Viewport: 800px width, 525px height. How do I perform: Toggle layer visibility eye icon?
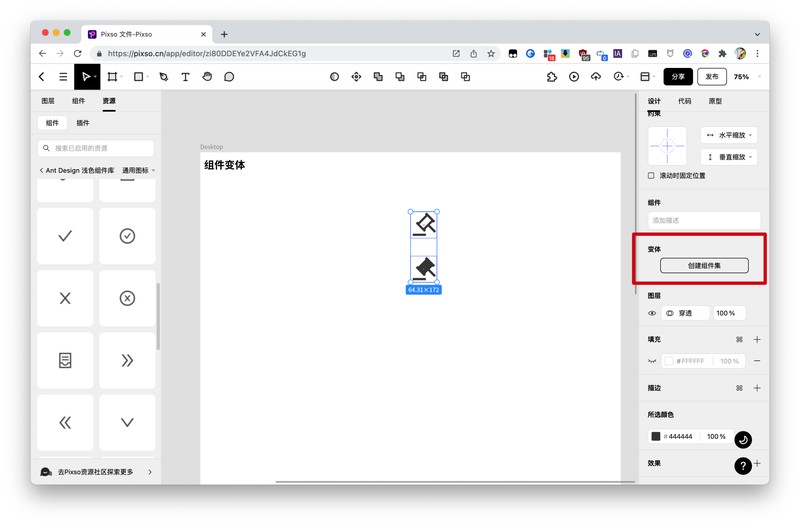pos(652,313)
